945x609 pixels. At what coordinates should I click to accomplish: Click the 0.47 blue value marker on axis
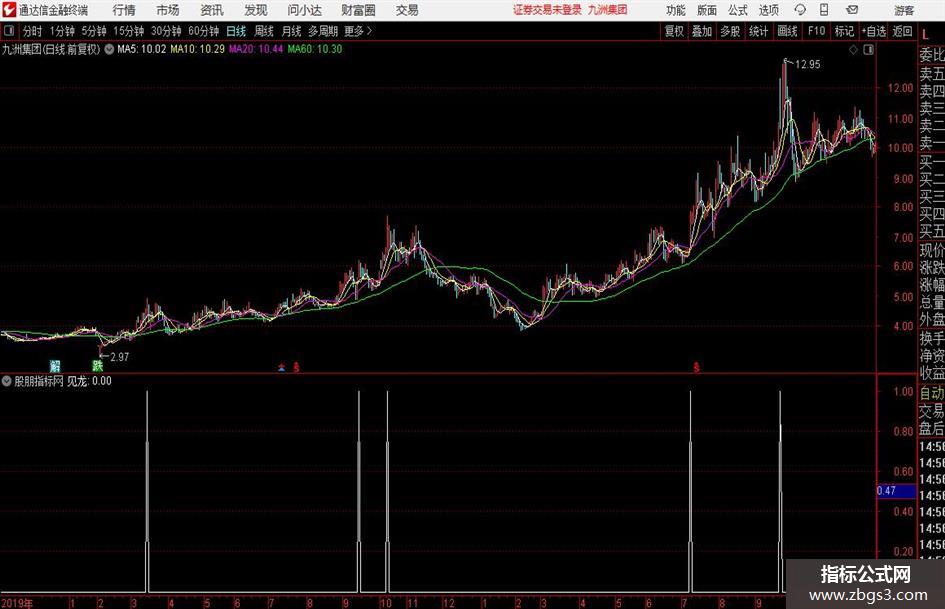[896, 491]
